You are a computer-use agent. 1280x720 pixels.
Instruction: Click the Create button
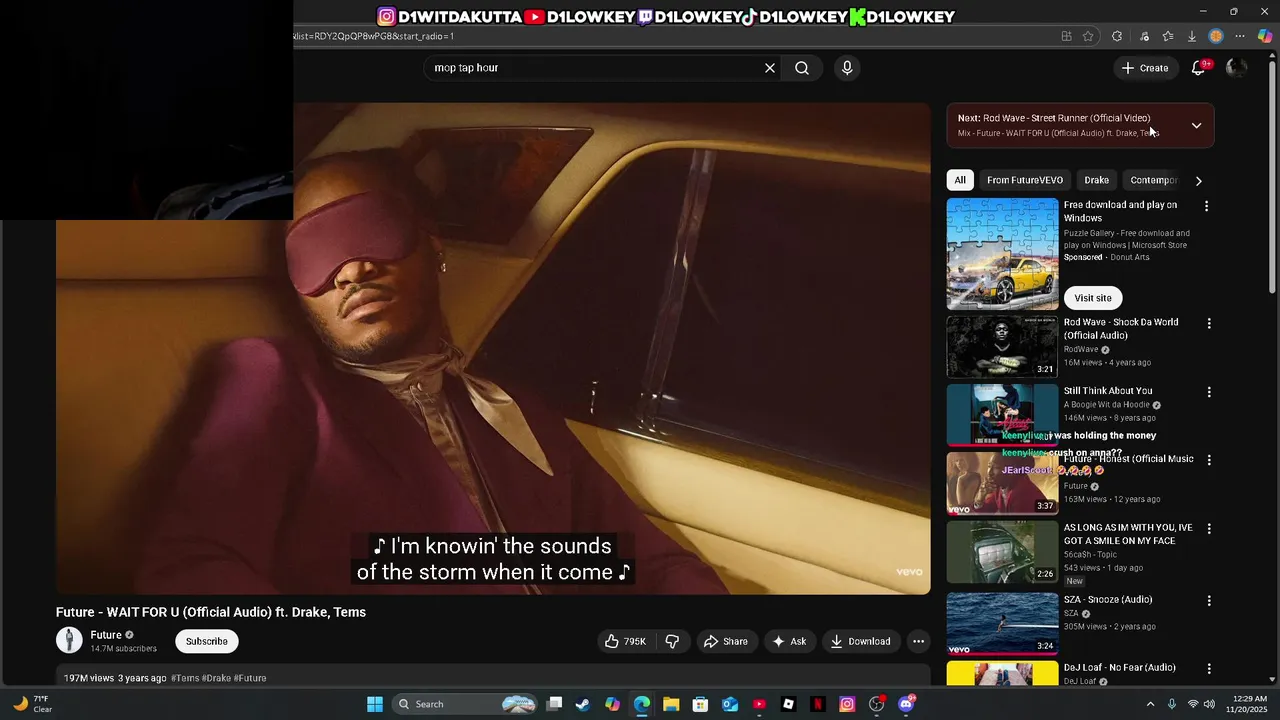(x=1145, y=68)
